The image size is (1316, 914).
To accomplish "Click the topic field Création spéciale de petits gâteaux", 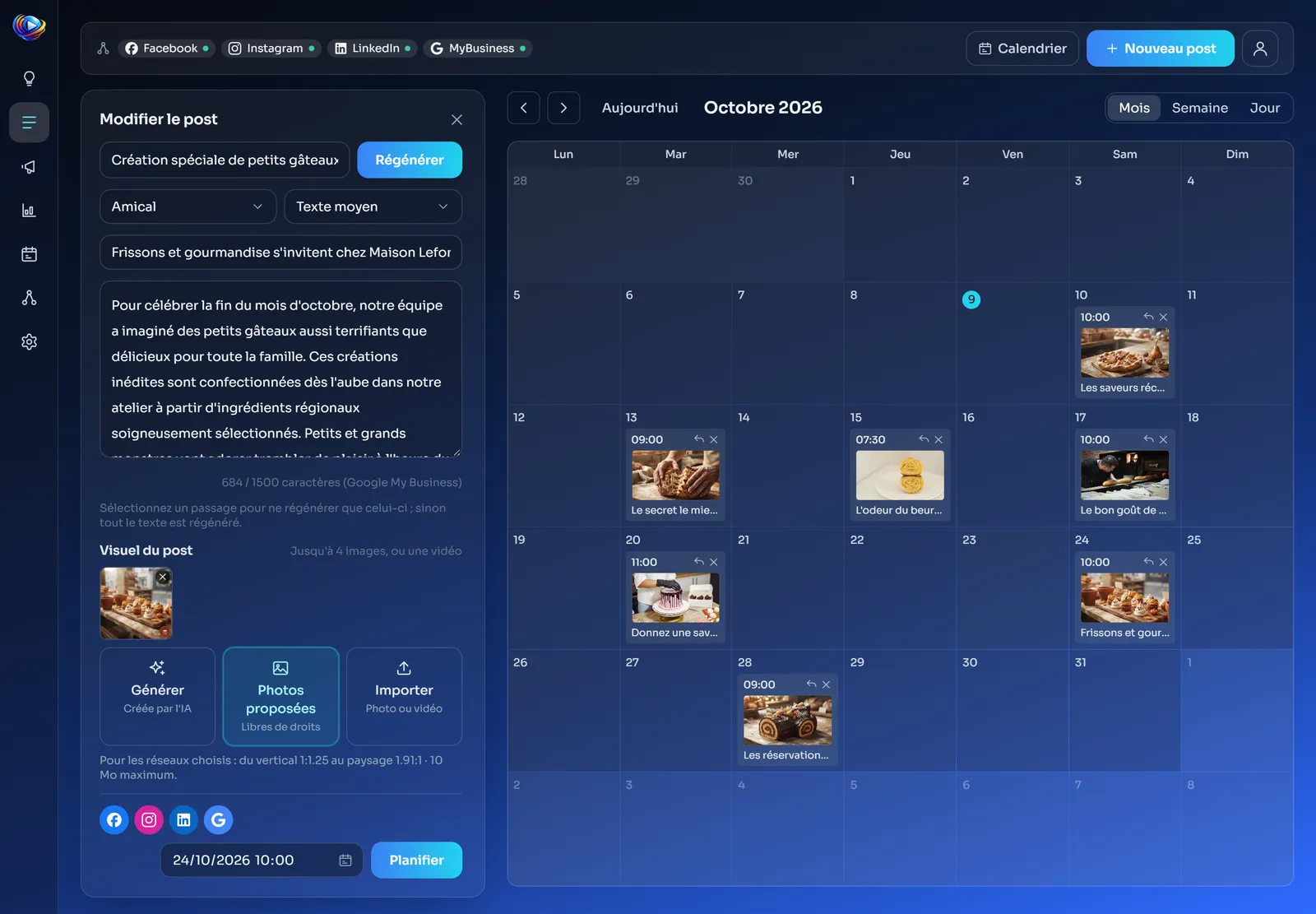I will pos(225,160).
